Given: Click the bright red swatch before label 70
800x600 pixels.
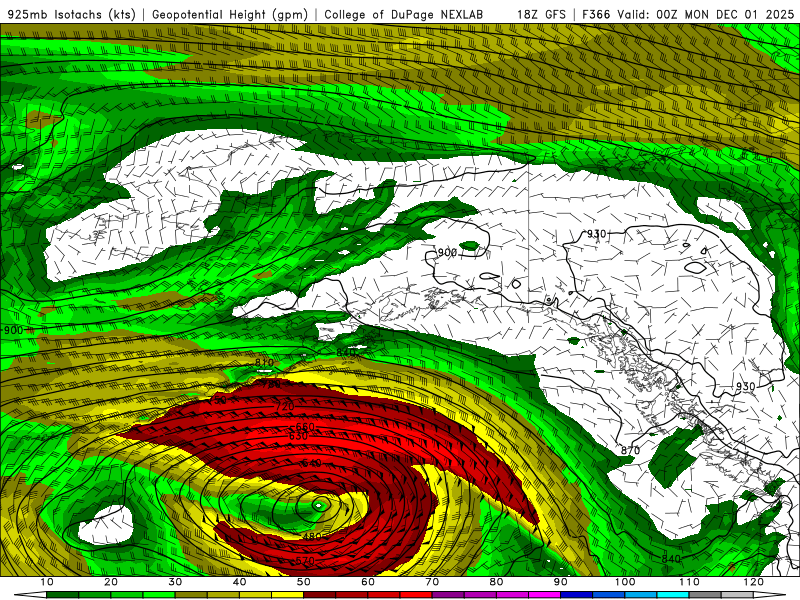Looking at the screenshot, I should (416, 595).
